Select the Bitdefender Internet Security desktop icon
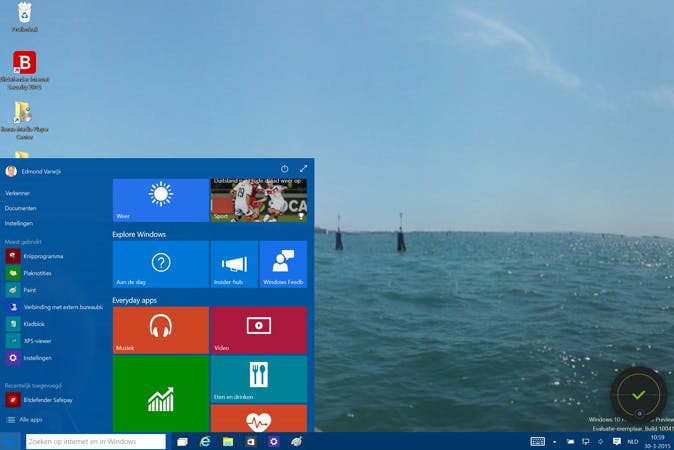674x450 pixels. coord(25,70)
